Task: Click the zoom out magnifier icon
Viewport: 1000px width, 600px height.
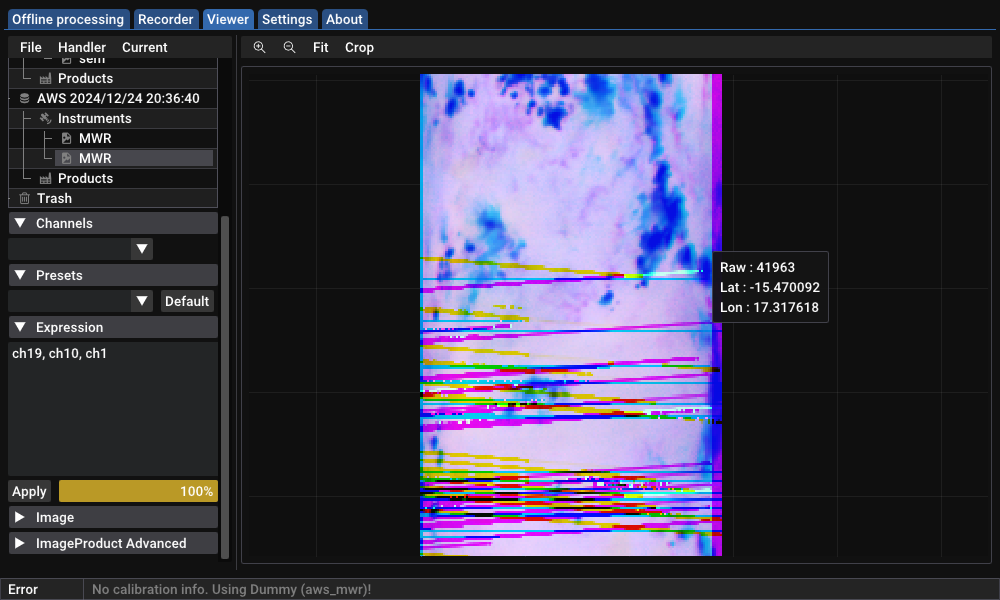Action: 290,47
